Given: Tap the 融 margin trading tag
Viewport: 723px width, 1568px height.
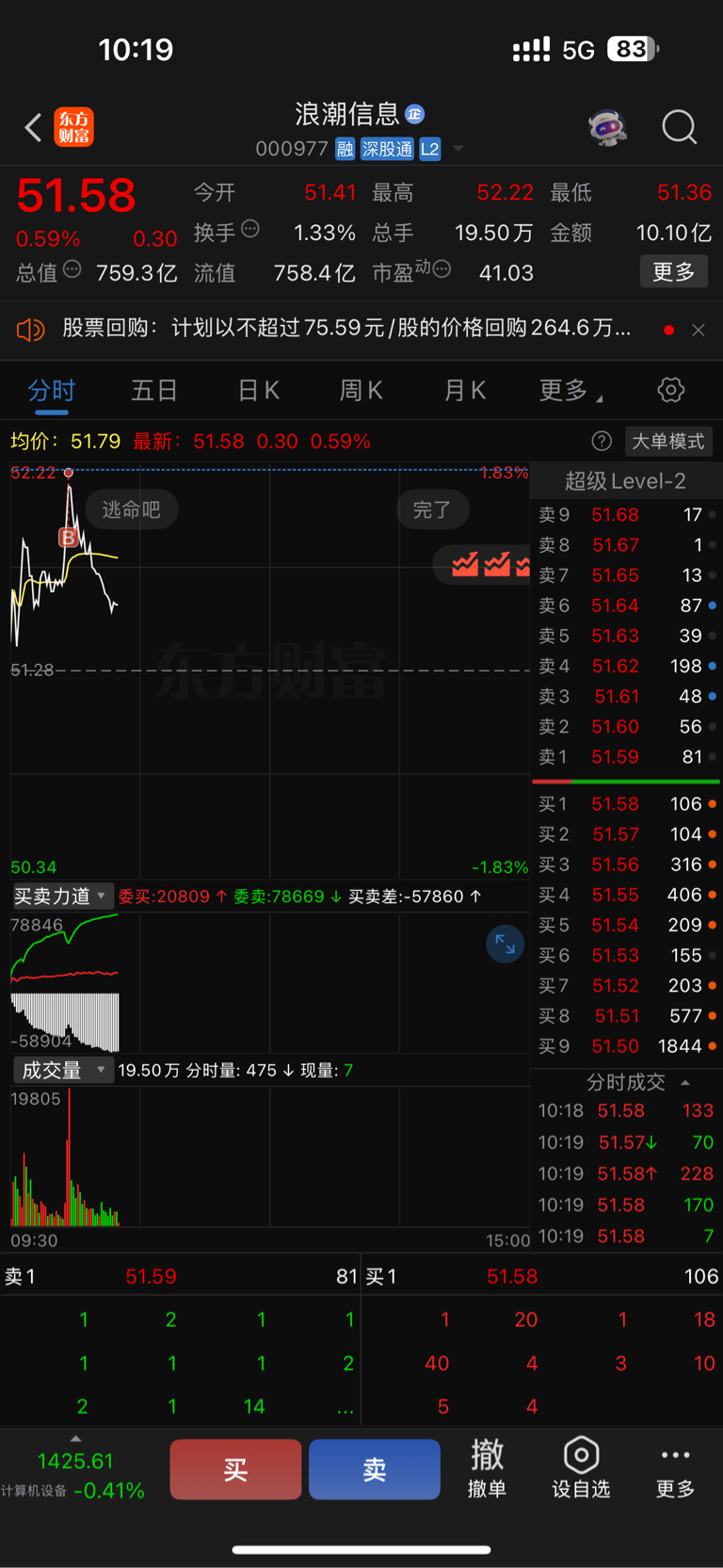Looking at the screenshot, I should click(x=345, y=149).
